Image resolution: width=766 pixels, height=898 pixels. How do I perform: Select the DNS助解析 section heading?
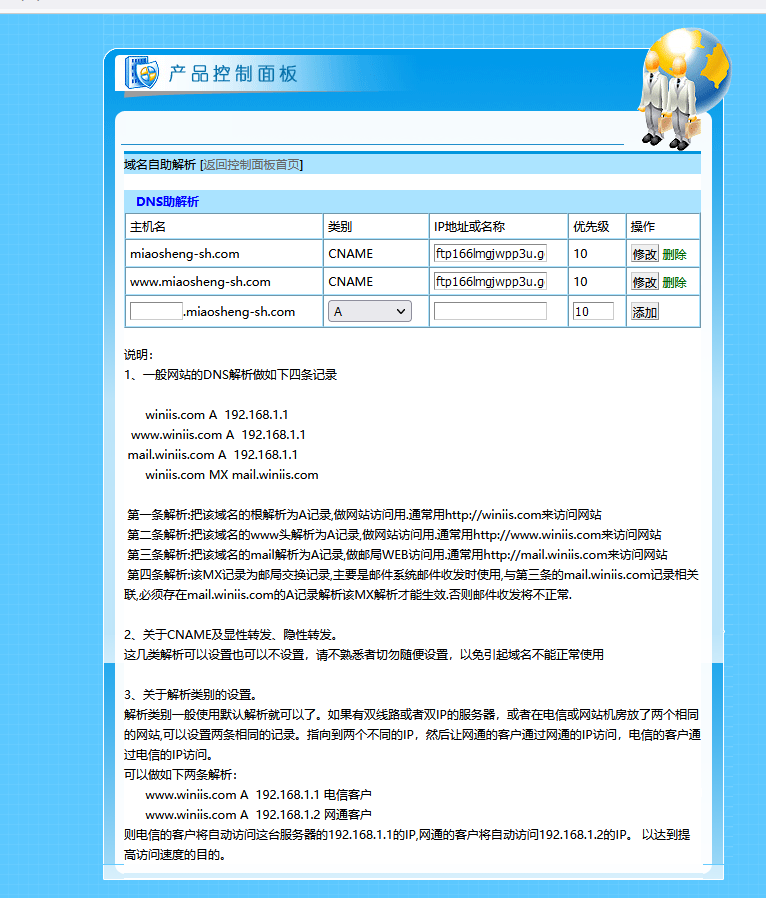[x=167, y=202]
